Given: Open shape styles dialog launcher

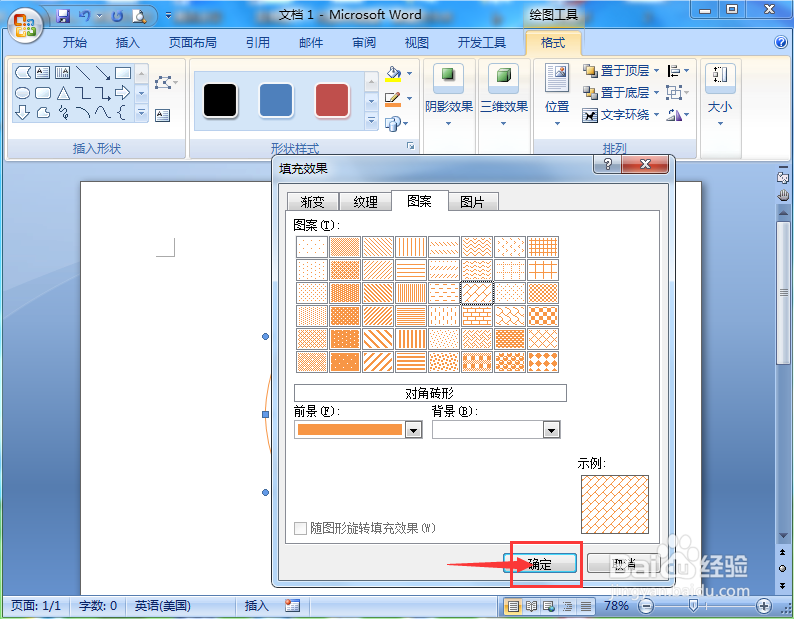Looking at the screenshot, I should pyautogui.click(x=411, y=146).
